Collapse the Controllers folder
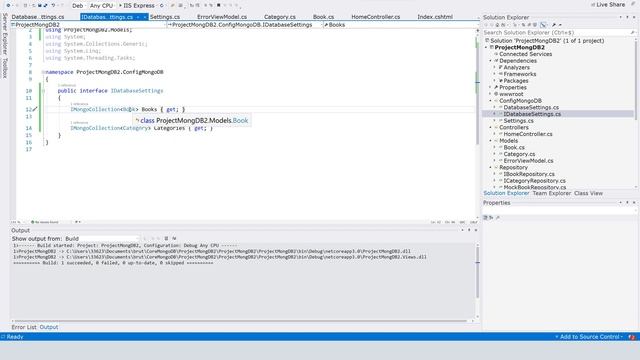Image resolution: width=640 pixels, height=360 pixels. 491,127
